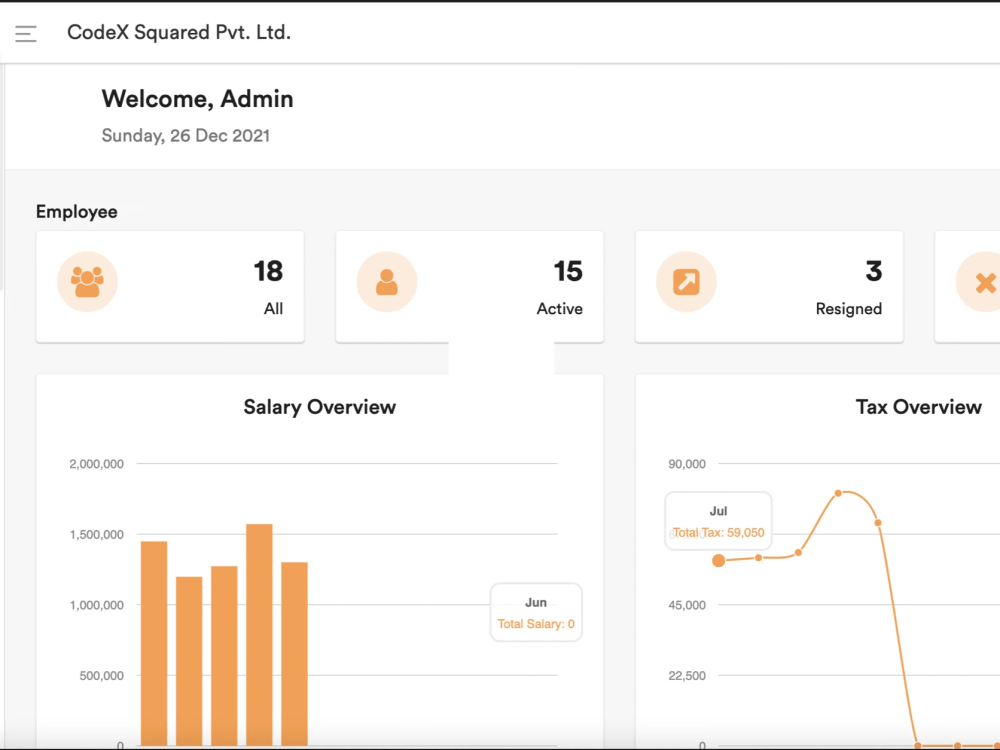Image resolution: width=1000 pixels, height=750 pixels.
Task: Click the Welcome, Admin heading
Action: pos(198,99)
